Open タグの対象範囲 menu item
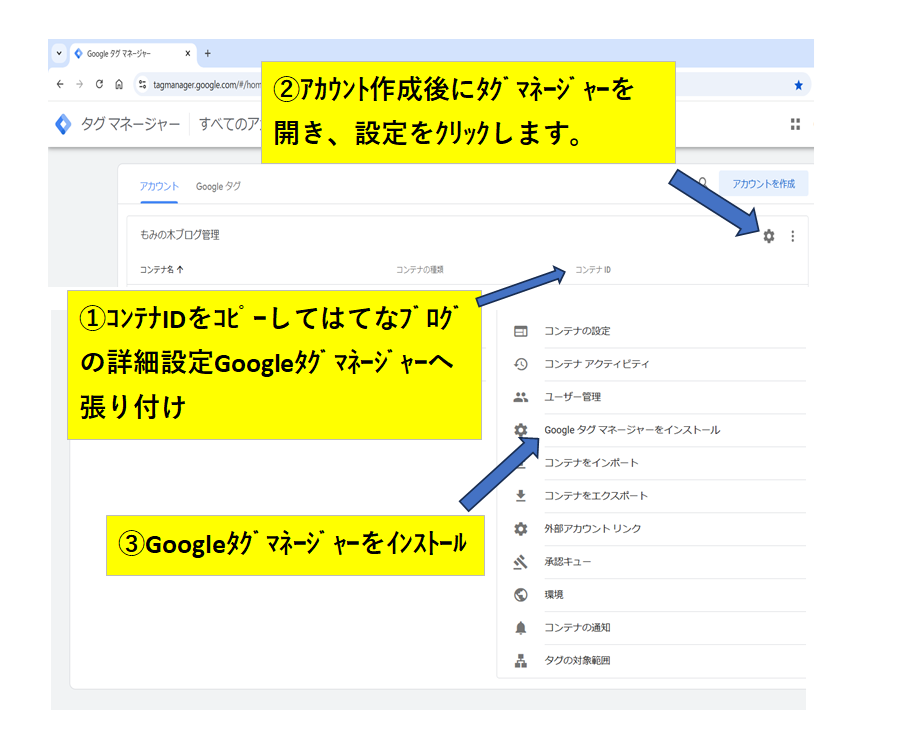906x751 pixels. point(577,661)
